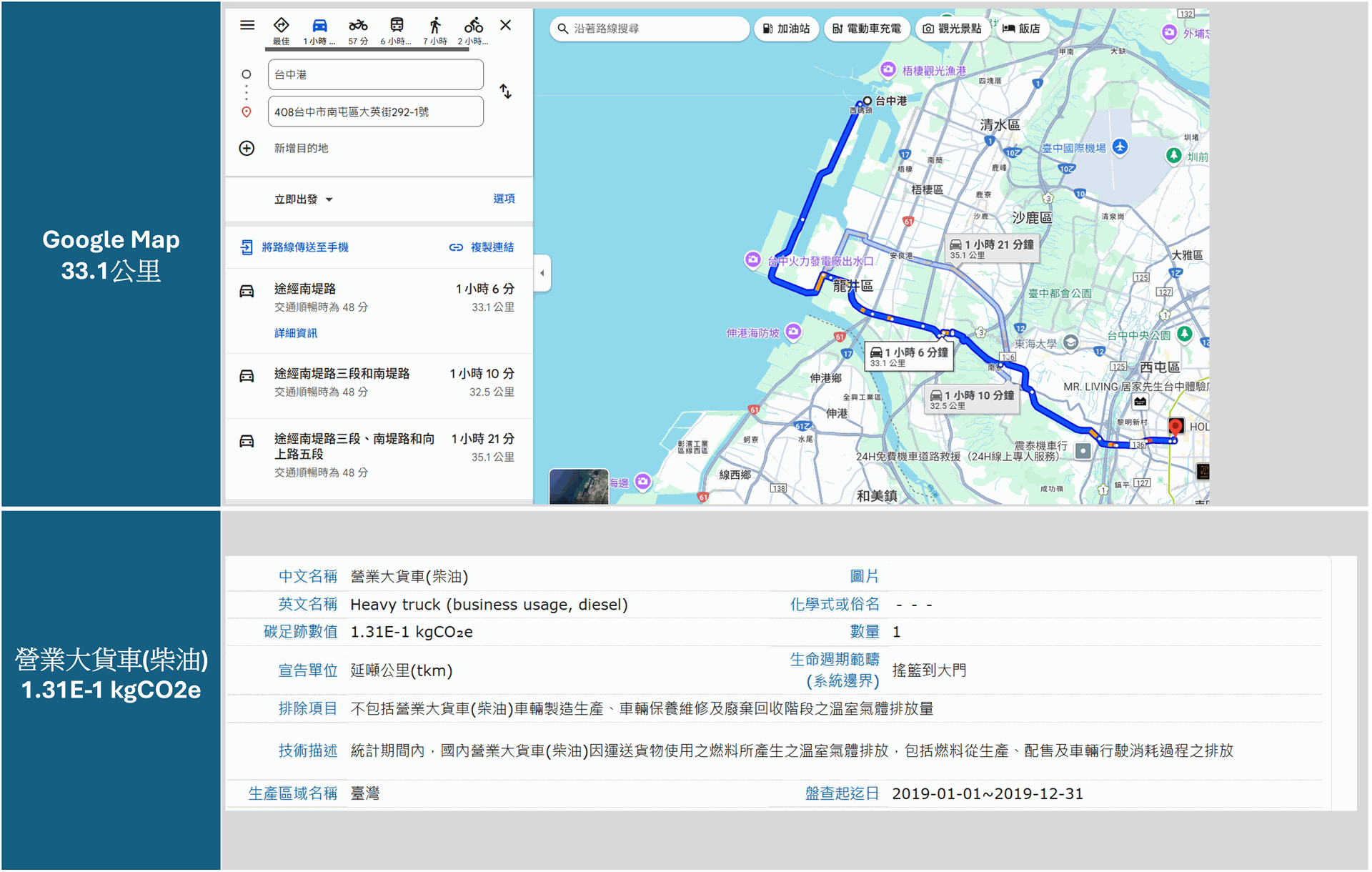Image resolution: width=1372 pixels, height=872 pixels.
Task: Switch to public transit travel mode
Action: pos(396,31)
